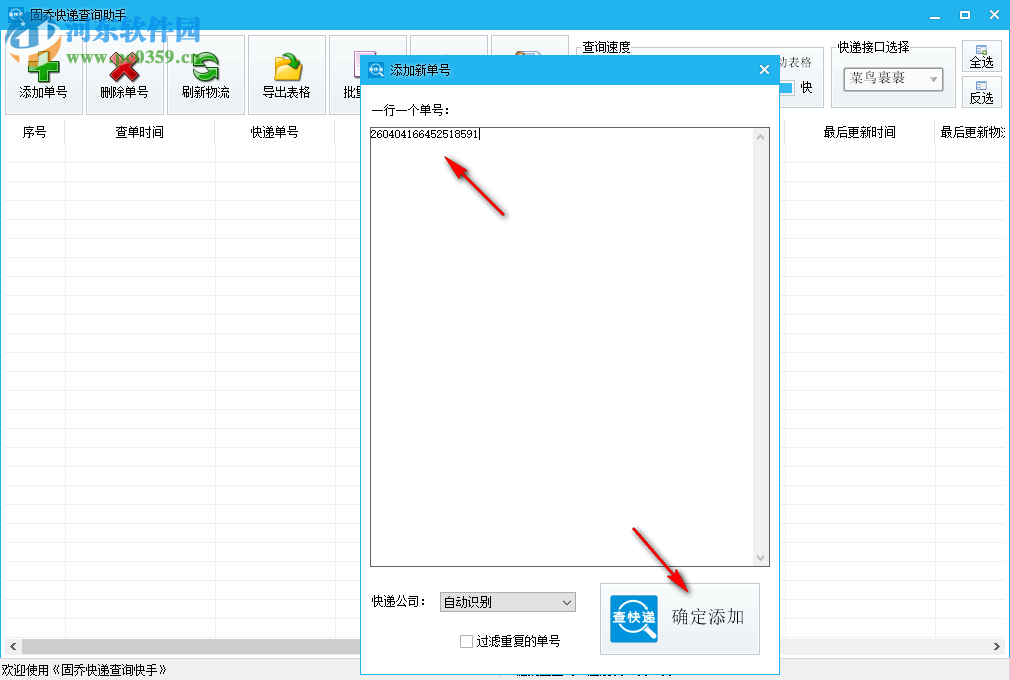
Task: Click the query speed slider near 快
Action: point(786,88)
